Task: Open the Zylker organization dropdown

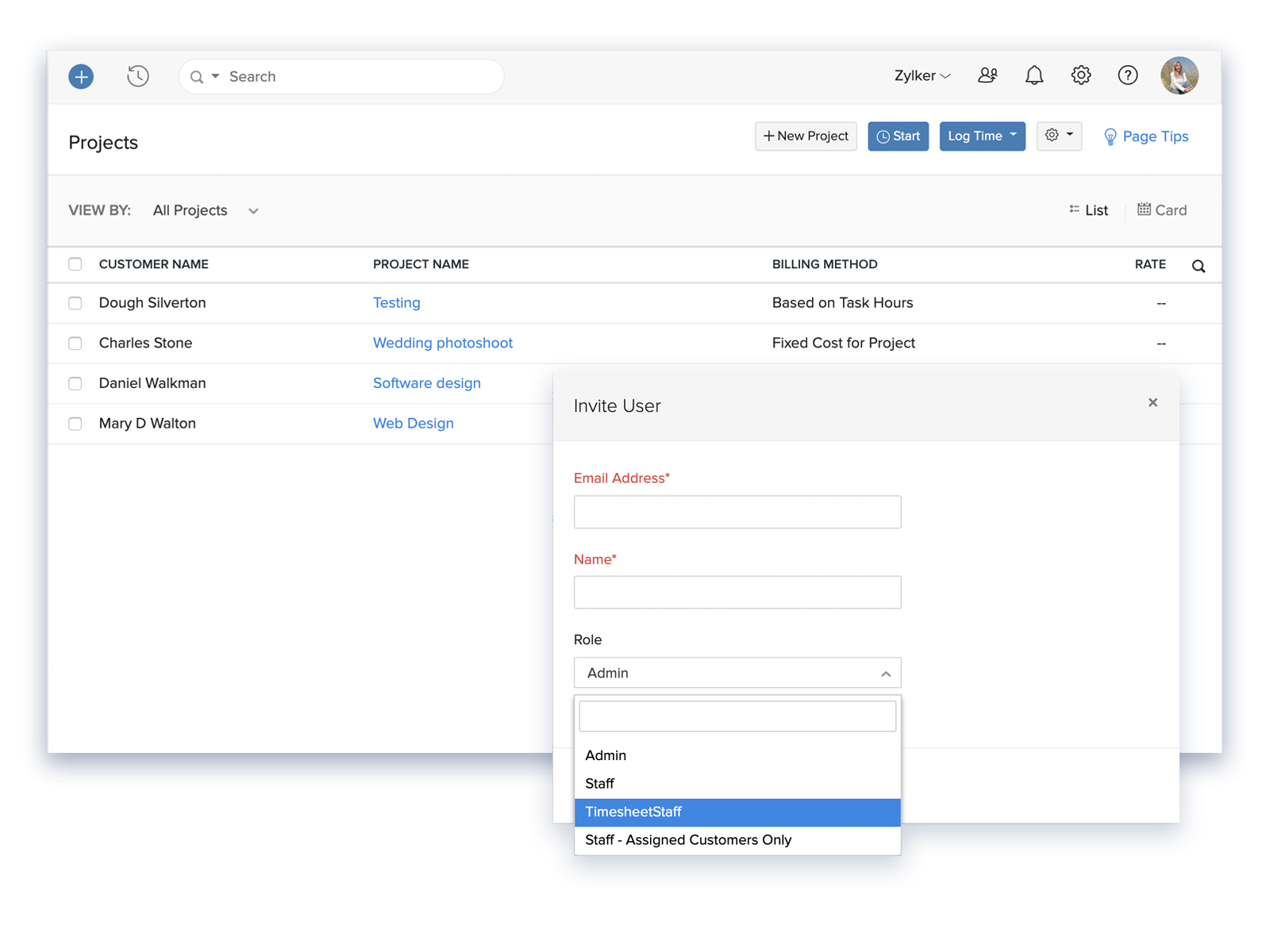Action: [922, 76]
